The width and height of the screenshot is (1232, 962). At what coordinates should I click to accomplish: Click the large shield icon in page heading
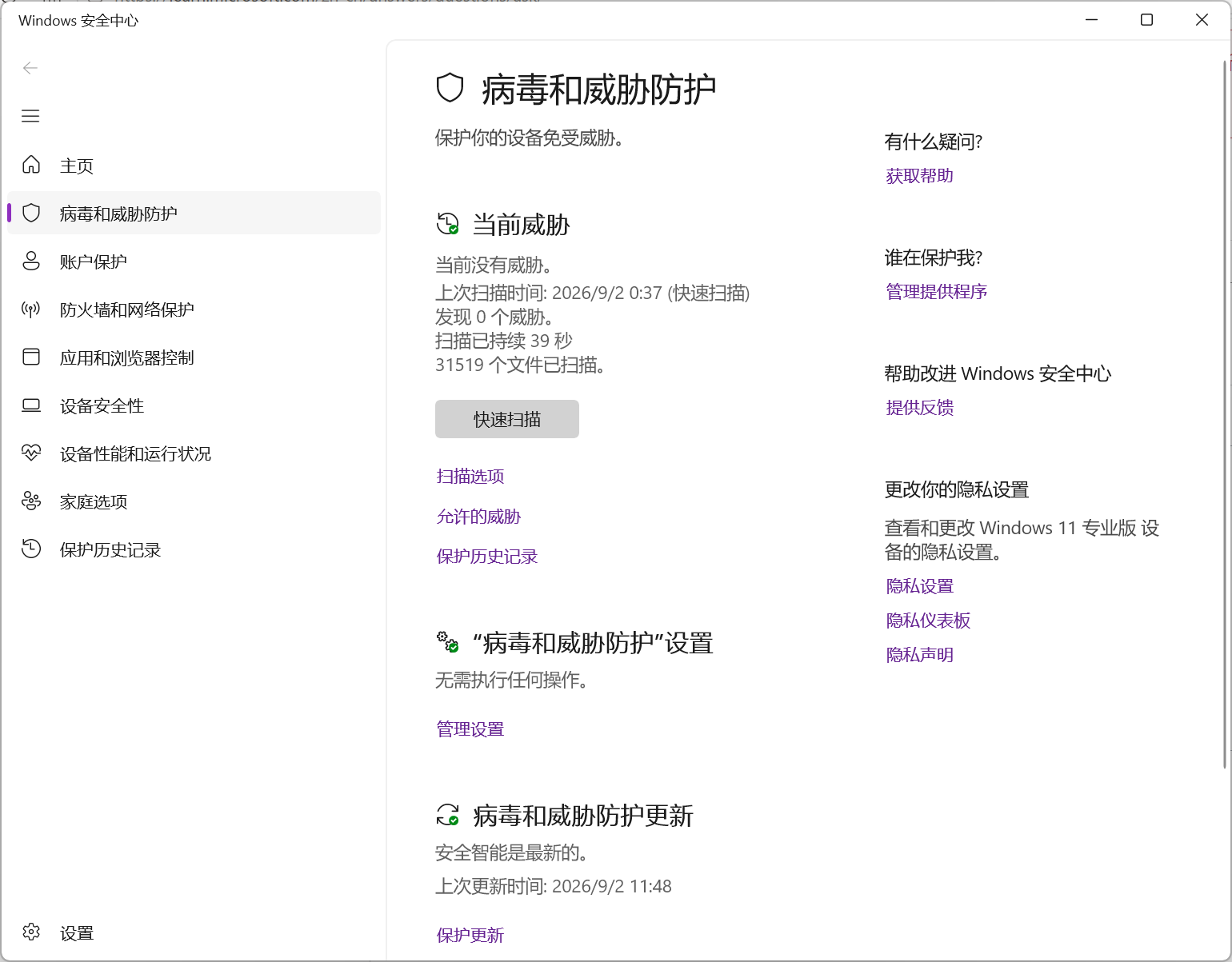tap(450, 88)
